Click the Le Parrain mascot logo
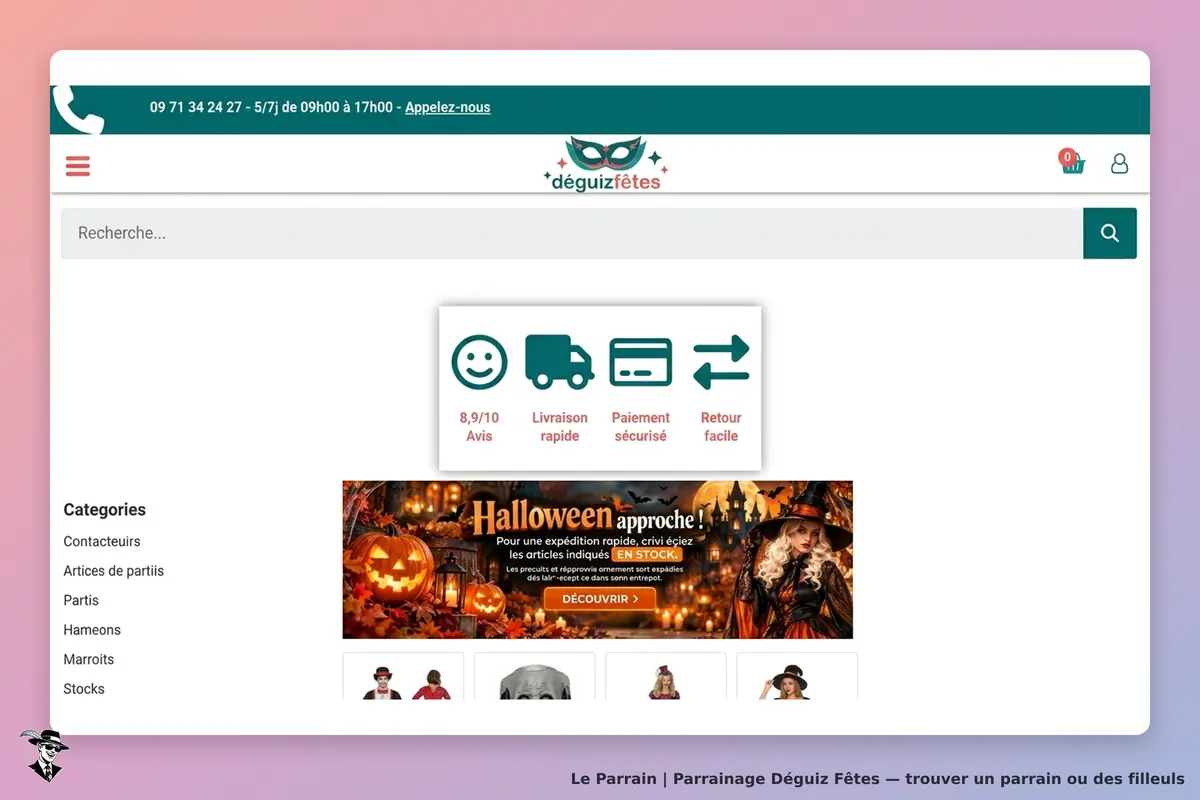Image resolution: width=1200 pixels, height=800 pixels. coord(43,755)
